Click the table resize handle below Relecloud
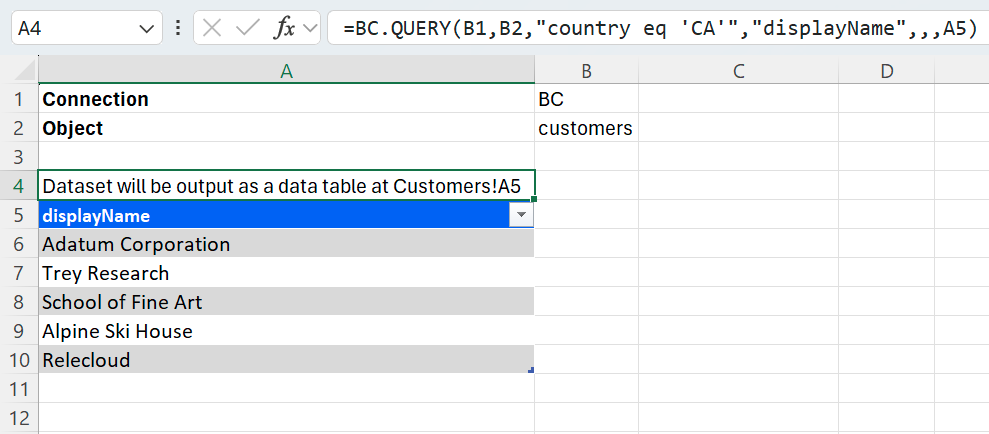The height and width of the screenshot is (434, 989). coord(531,370)
